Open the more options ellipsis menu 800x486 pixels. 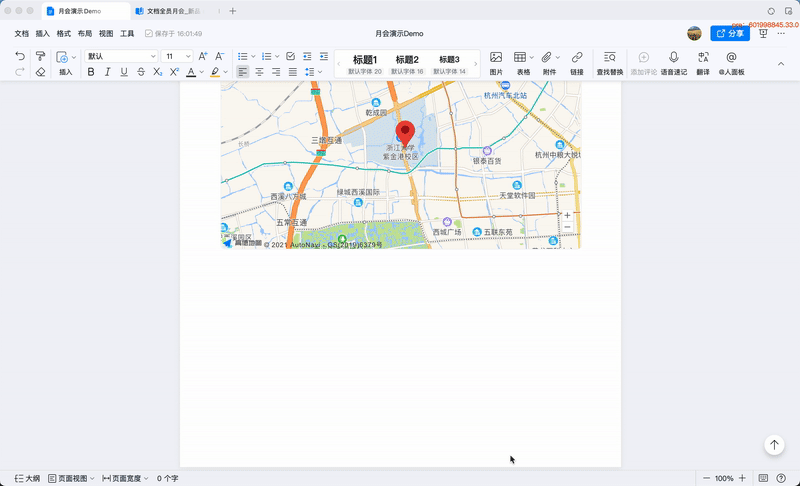[781, 33]
